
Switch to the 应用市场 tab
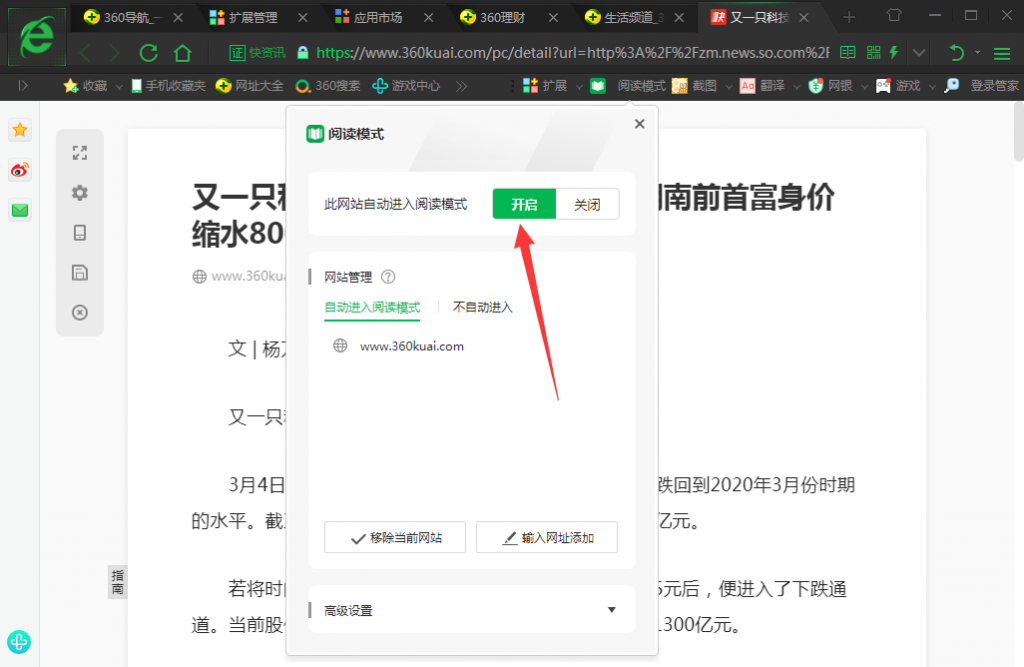tap(377, 18)
